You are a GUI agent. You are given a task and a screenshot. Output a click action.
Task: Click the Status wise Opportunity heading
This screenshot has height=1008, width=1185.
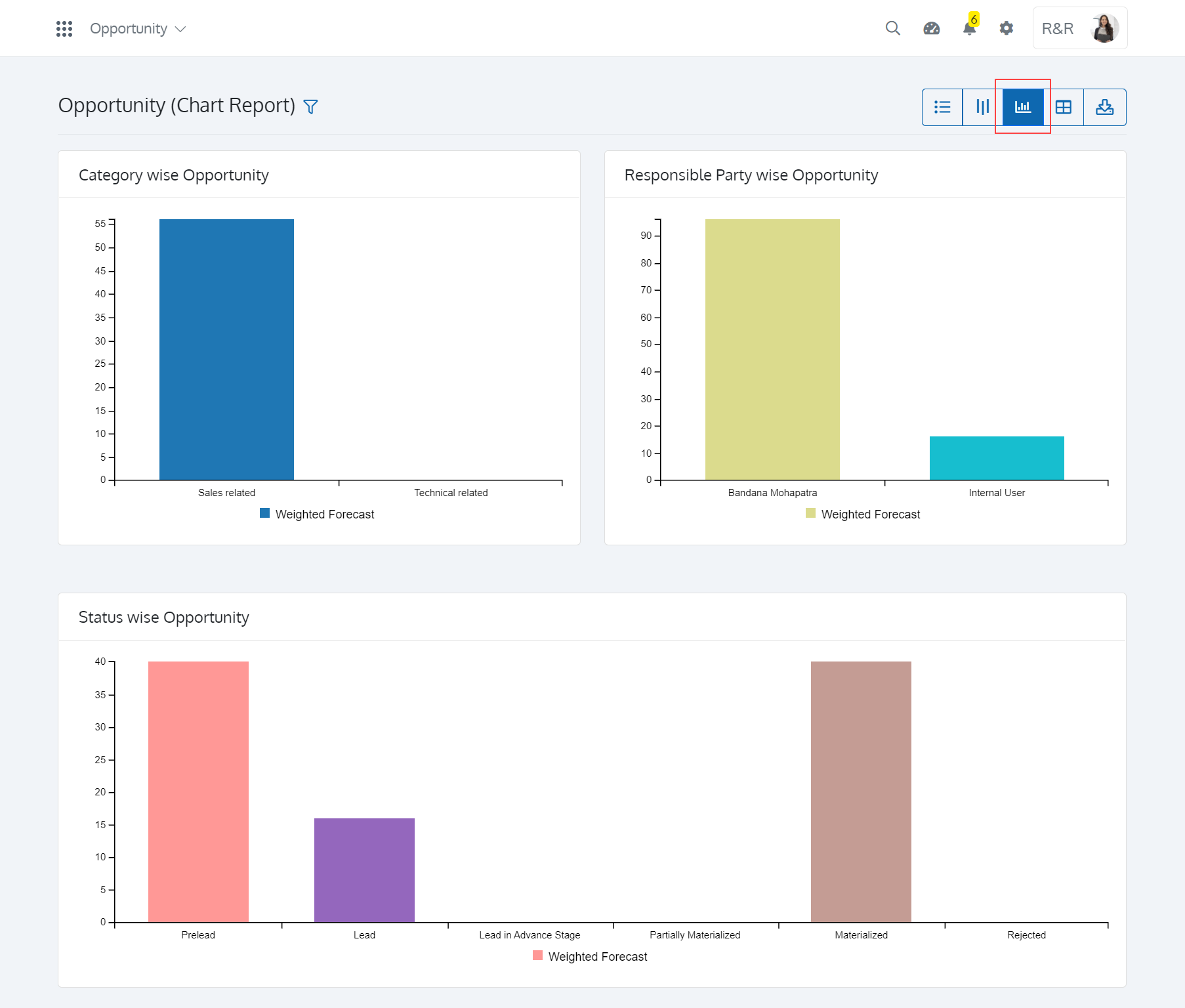point(164,618)
